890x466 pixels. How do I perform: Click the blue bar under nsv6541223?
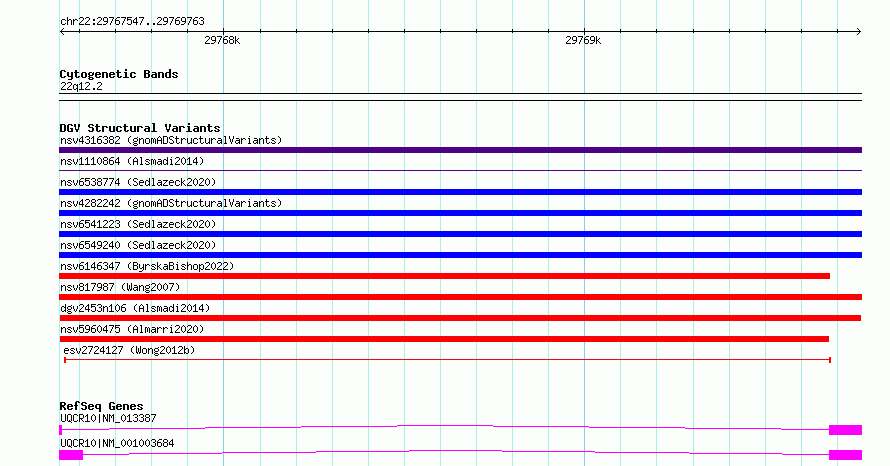pos(460,234)
